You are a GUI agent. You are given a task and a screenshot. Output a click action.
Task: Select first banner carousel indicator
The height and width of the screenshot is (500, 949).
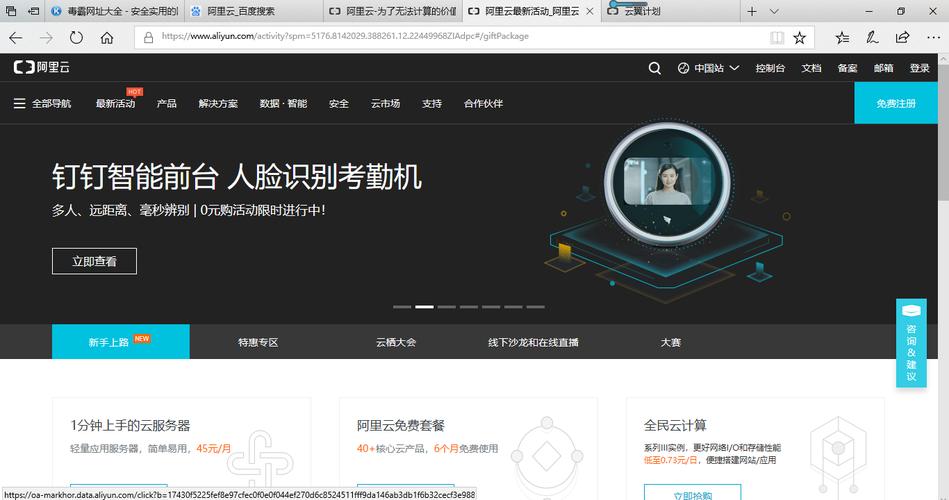402,307
